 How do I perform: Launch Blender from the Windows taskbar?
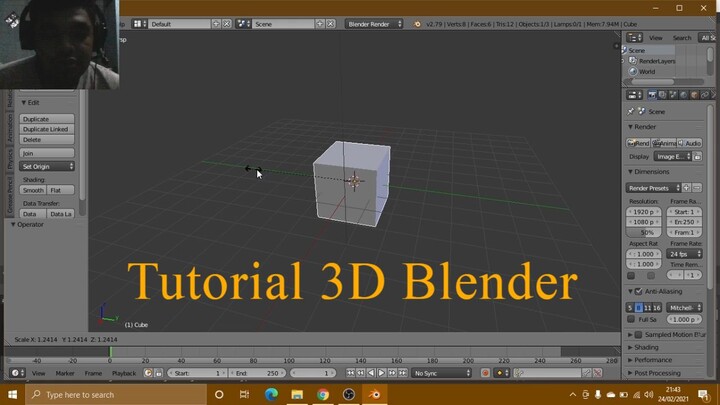click(x=374, y=394)
